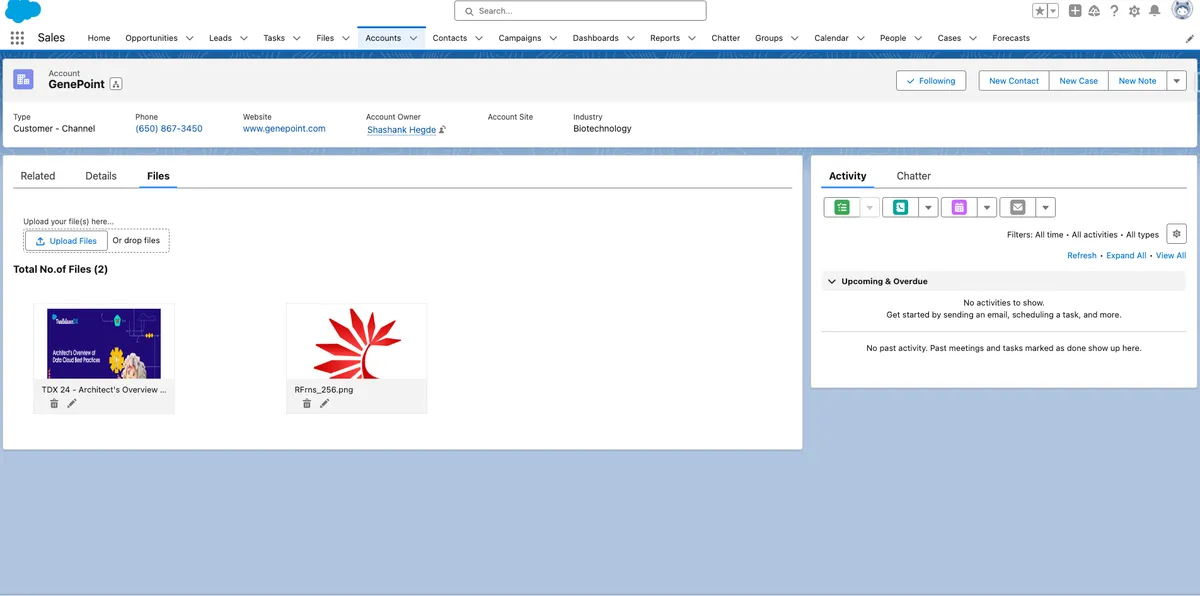Viewport: 1200px width, 596px height.
Task: Open the TDX 24 Architect's Overview thumbnail
Action: pyautogui.click(x=104, y=343)
